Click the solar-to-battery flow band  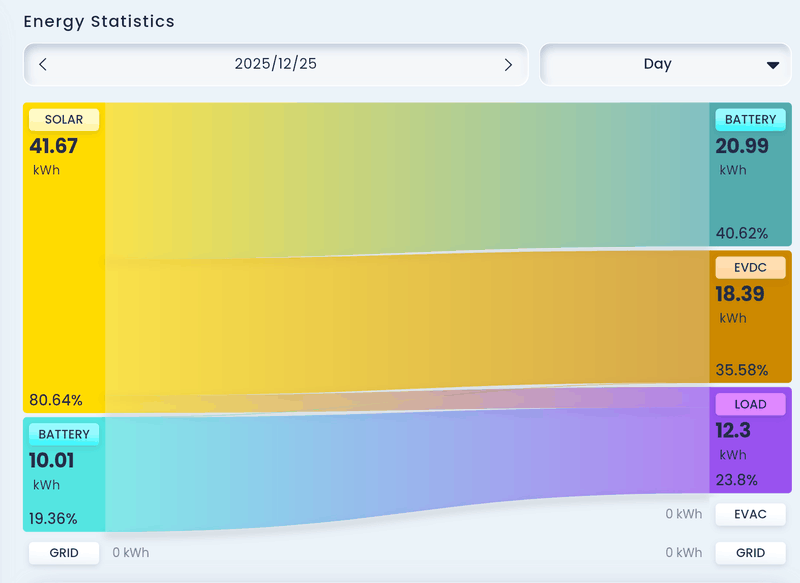400,175
